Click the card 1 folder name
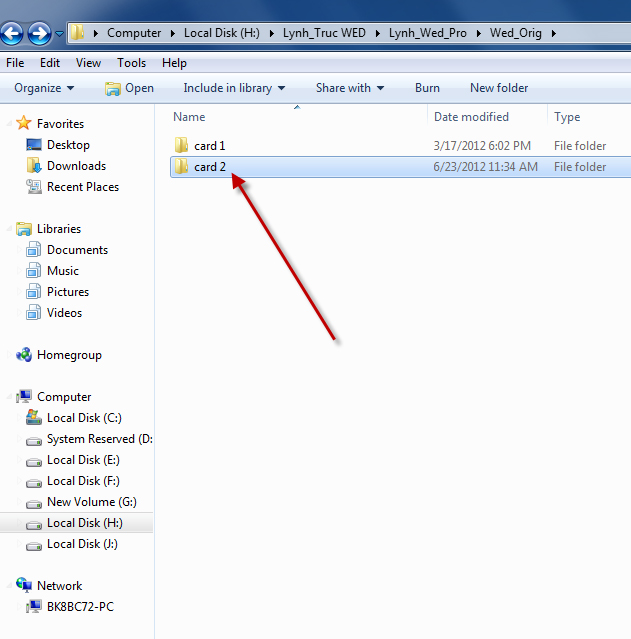The width and height of the screenshot is (631, 639). [x=210, y=146]
